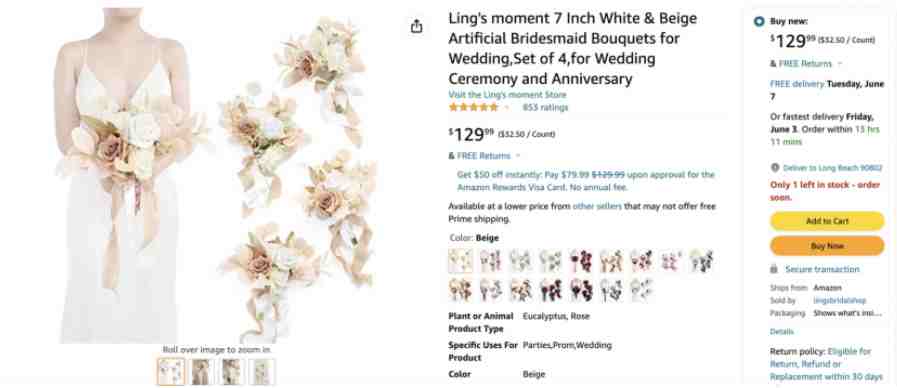The width and height of the screenshot is (897, 388).
Task: Select the Buy new radio button
Action: [759, 22]
